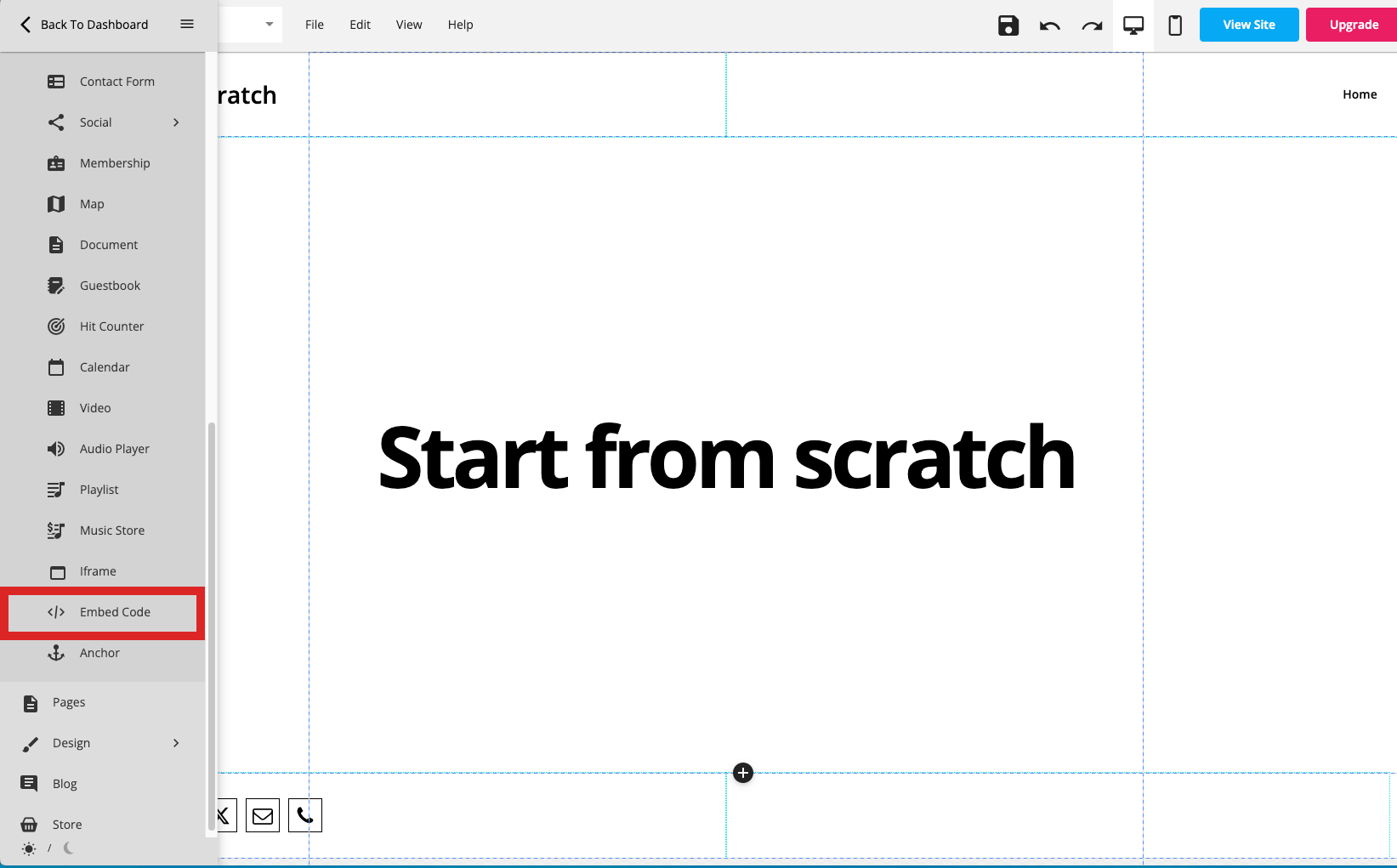Open the page selector dropdown
The height and width of the screenshot is (868, 1397).
coord(269,25)
